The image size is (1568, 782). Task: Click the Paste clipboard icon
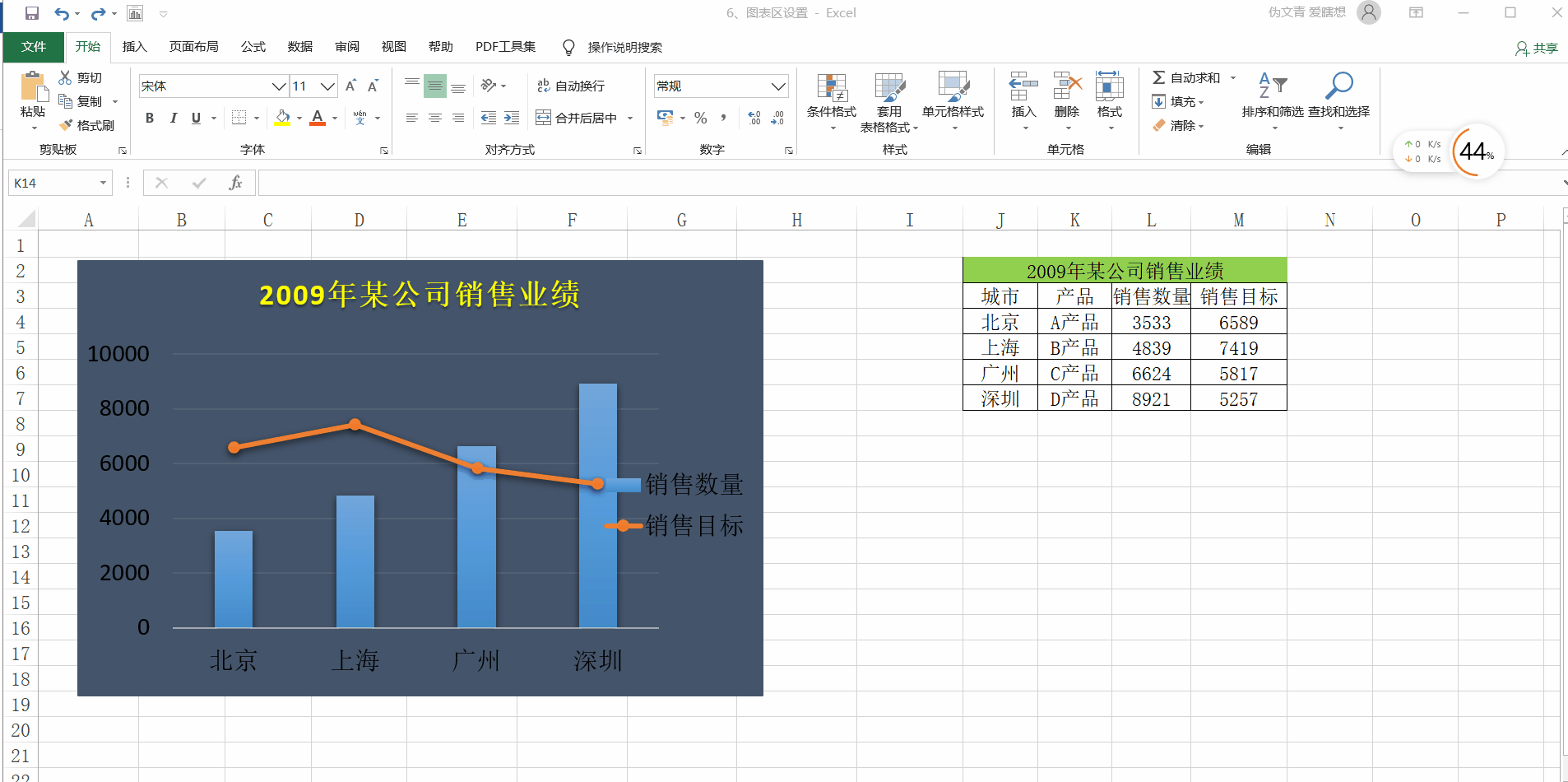[33, 86]
